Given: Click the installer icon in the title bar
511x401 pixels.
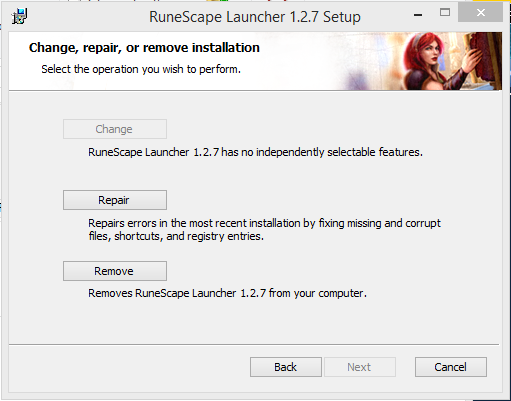Looking at the screenshot, I should (19, 16).
